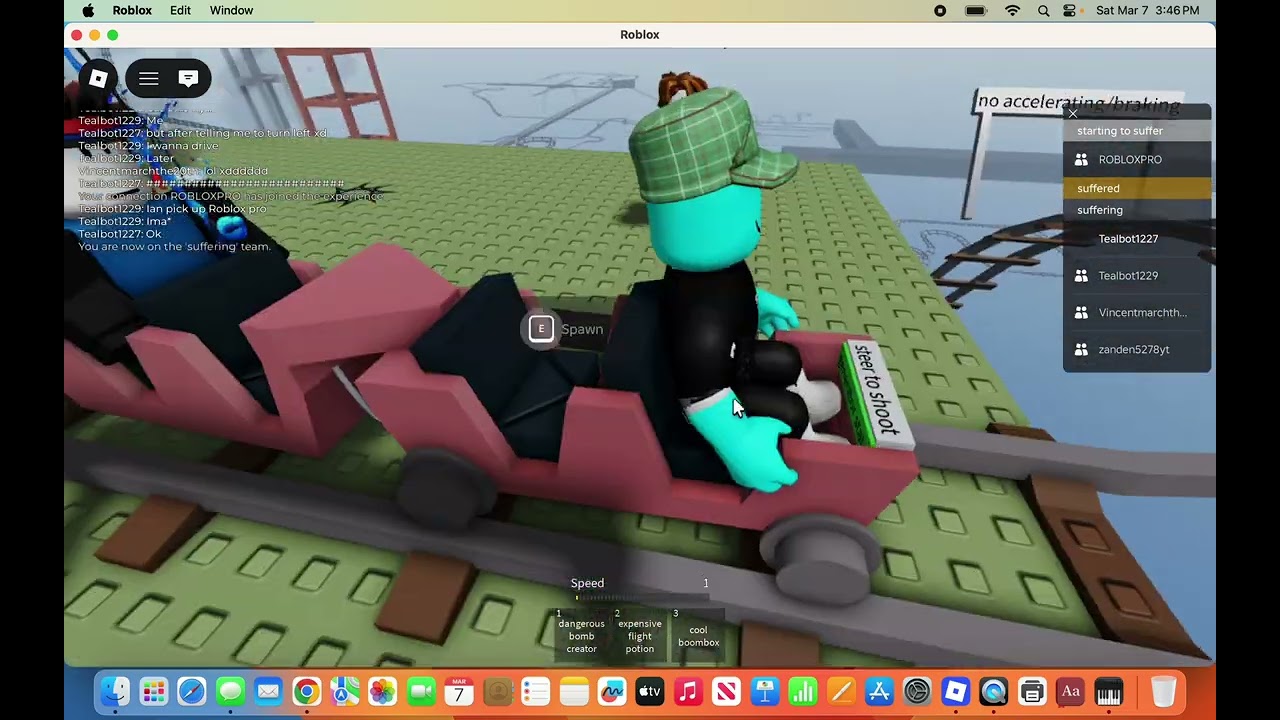Select the 'suffering' team row
The width and height of the screenshot is (1280, 720).
[x=1137, y=210]
